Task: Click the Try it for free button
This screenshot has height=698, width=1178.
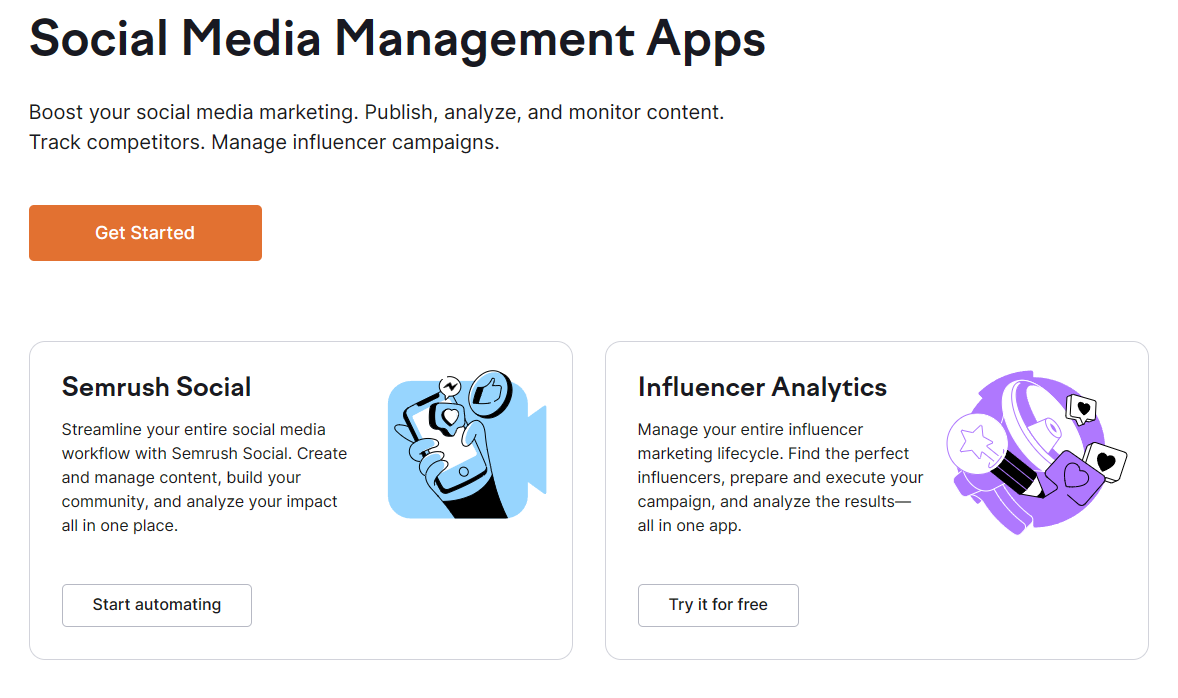Action: [718, 605]
